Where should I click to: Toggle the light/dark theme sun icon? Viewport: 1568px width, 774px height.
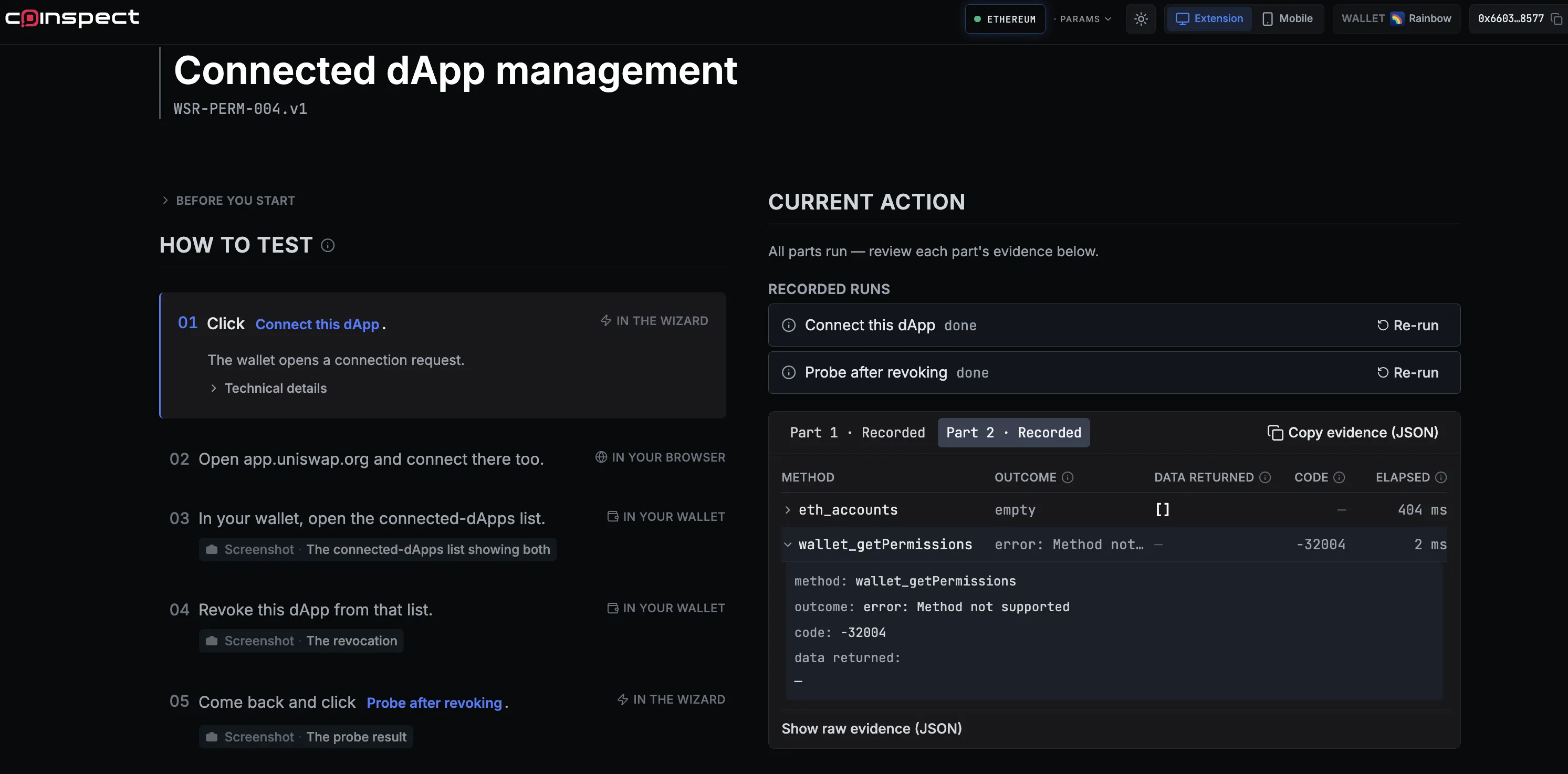pos(1141,19)
